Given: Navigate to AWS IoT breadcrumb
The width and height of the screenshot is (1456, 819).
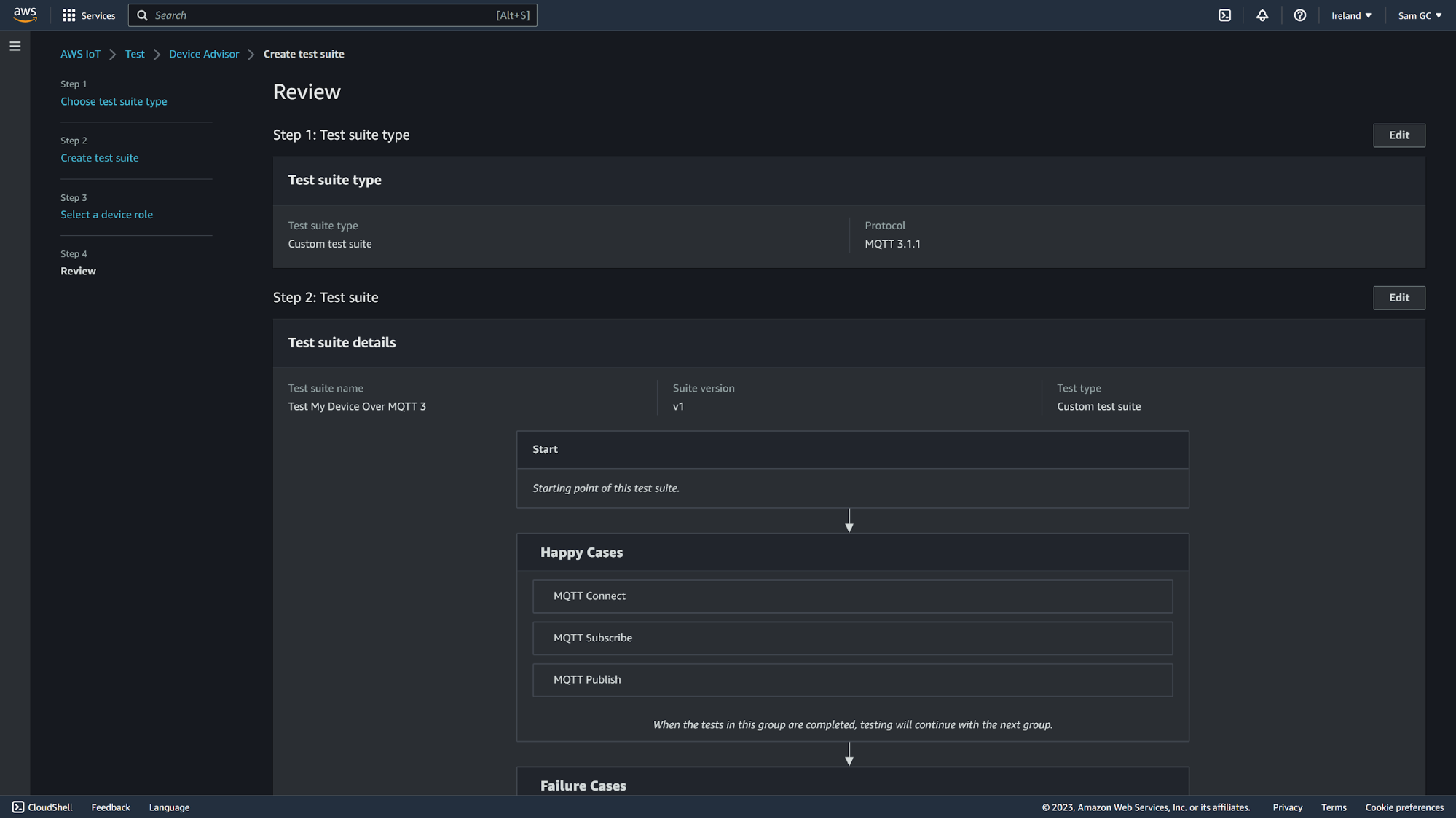Looking at the screenshot, I should (80, 54).
